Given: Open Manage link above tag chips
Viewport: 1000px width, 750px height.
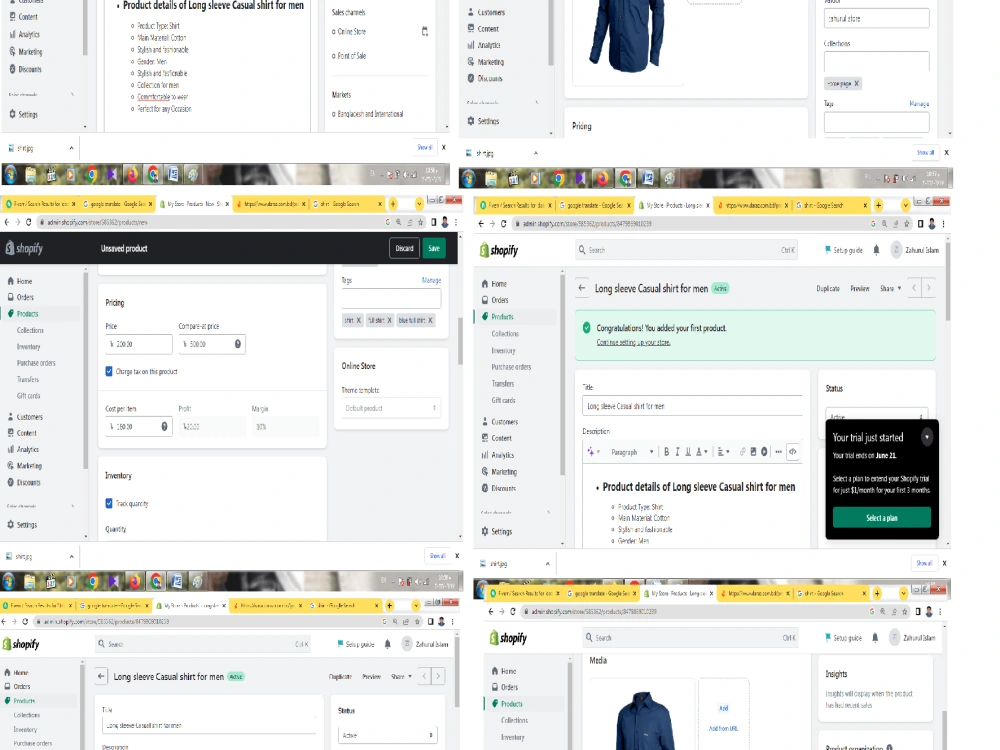Looking at the screenshot, I should pos(431,280).
